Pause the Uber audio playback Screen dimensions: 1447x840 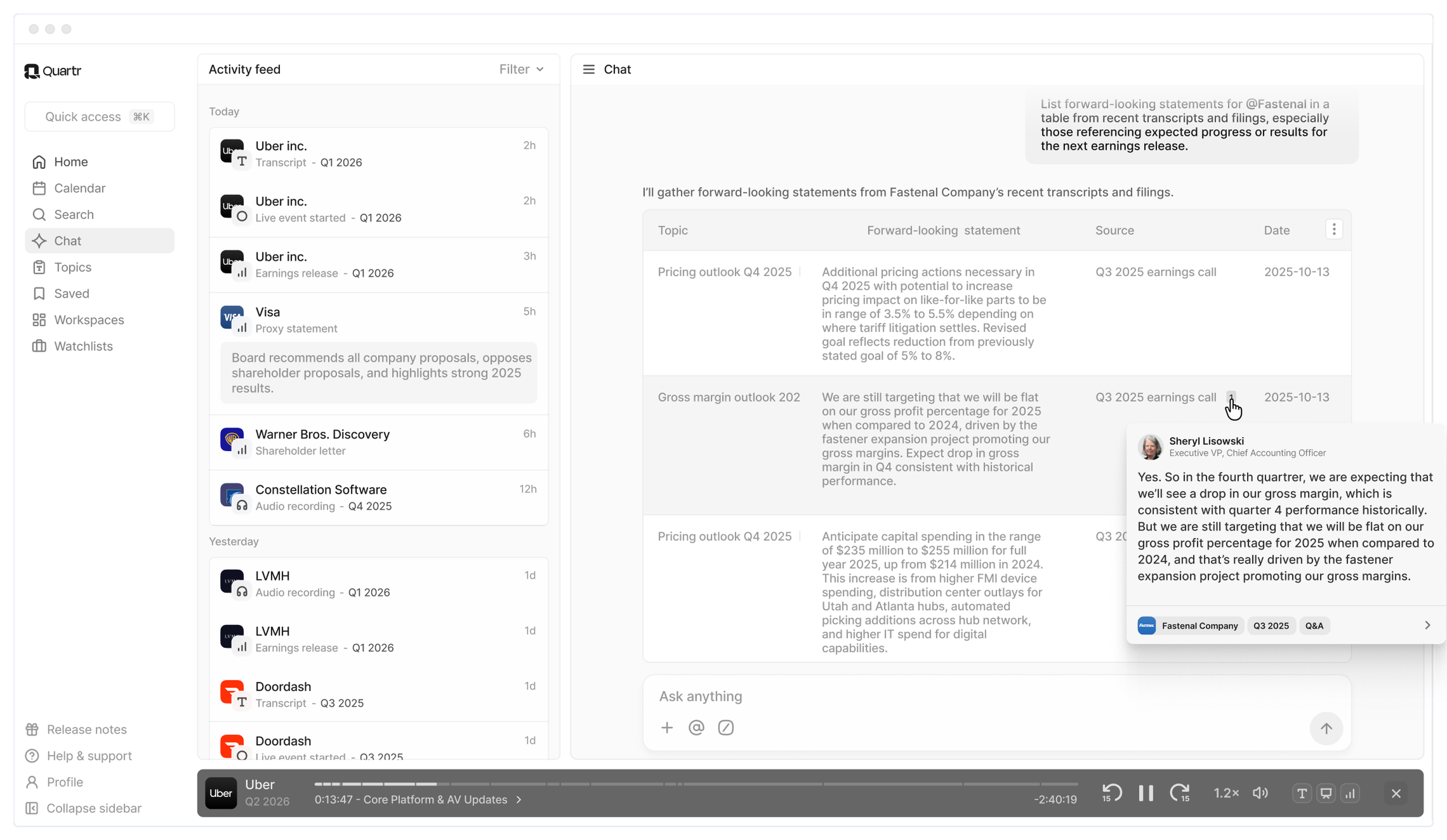pyautogui.click(x=1146, y=793)
